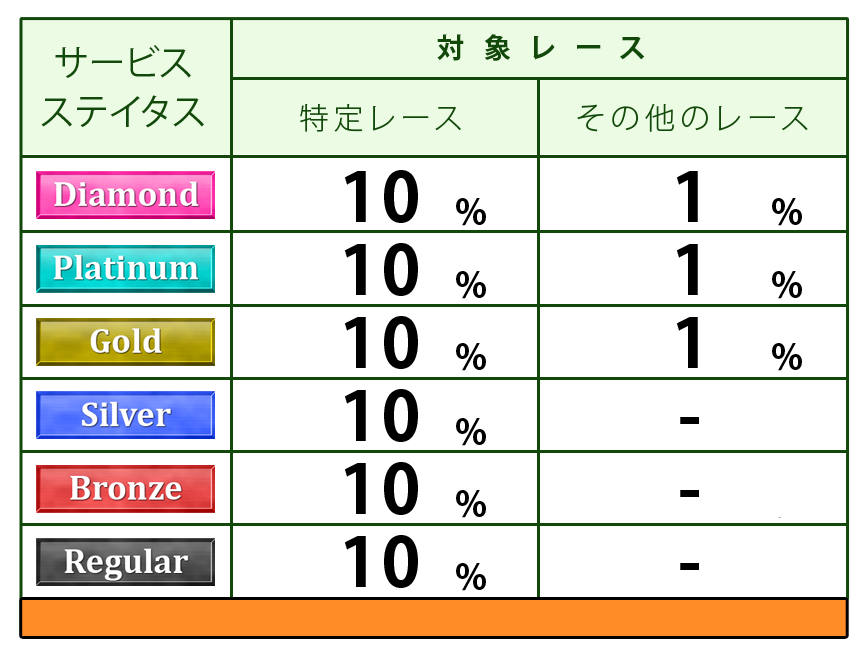866x660 pixels.
Task: Click the pink Diamond status badge
Action: (x=125, y=194)
